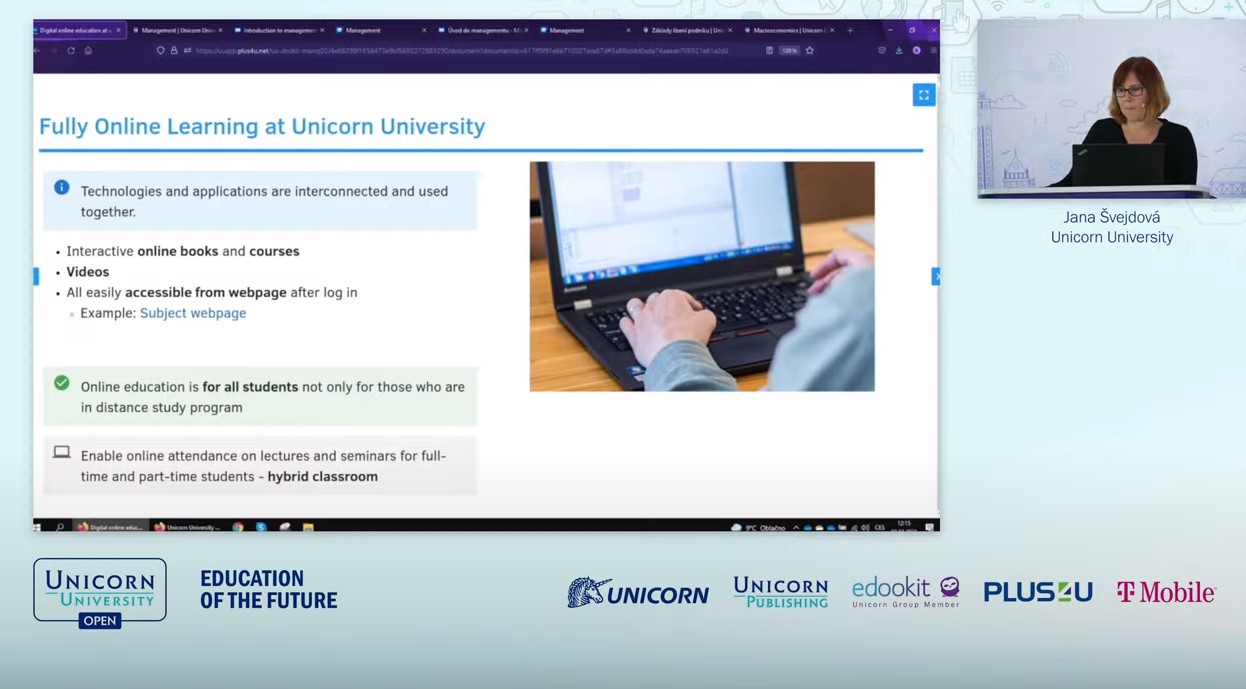The image size is (1246, 689).
Task: Open the Windows Start menu
Action: coord(38,526)
